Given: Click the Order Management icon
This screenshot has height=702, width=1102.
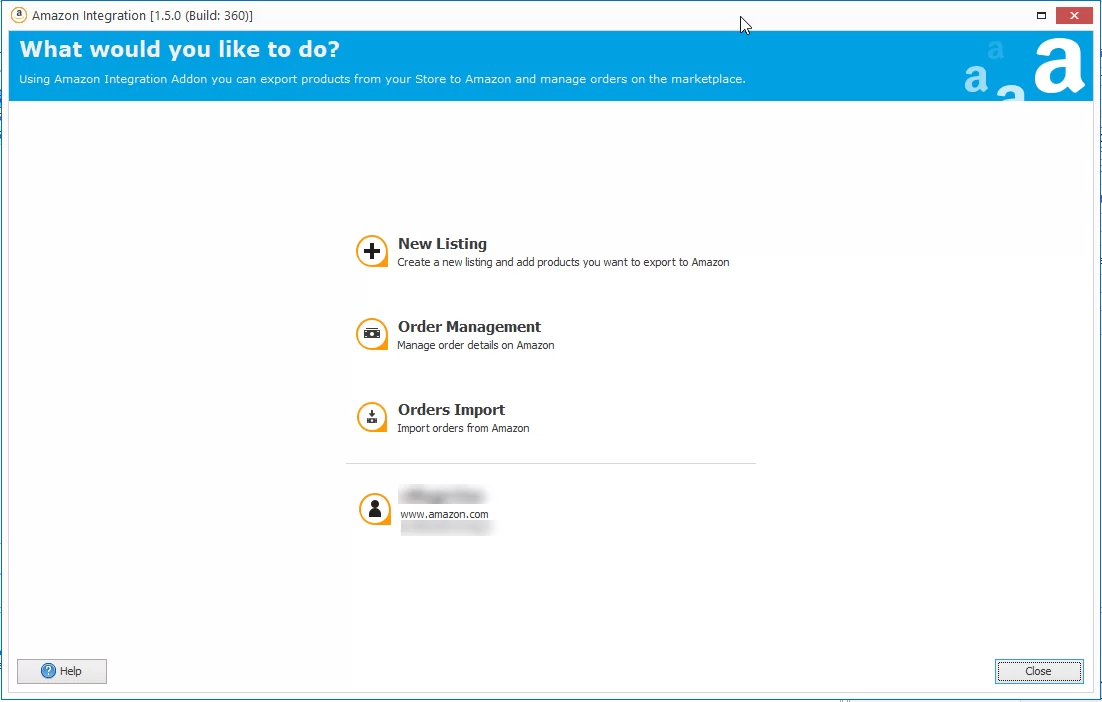Looking at the screenshot, I should (372, 334).
